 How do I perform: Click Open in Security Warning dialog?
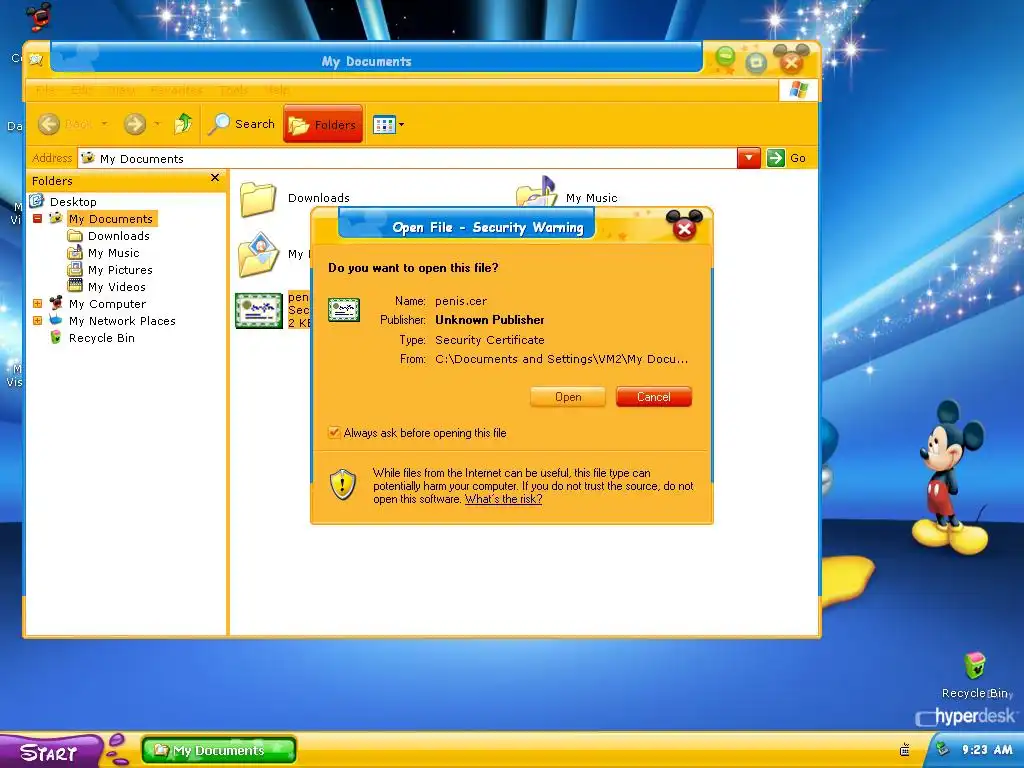pyautogui.click(x=568, y=397)
